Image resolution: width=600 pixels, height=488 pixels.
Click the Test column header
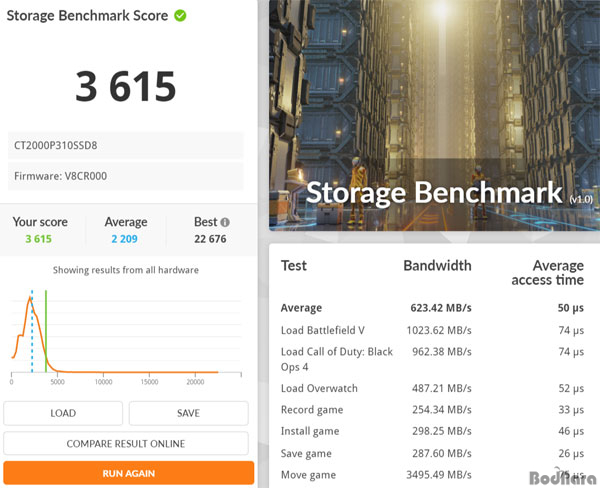(294, 266)
